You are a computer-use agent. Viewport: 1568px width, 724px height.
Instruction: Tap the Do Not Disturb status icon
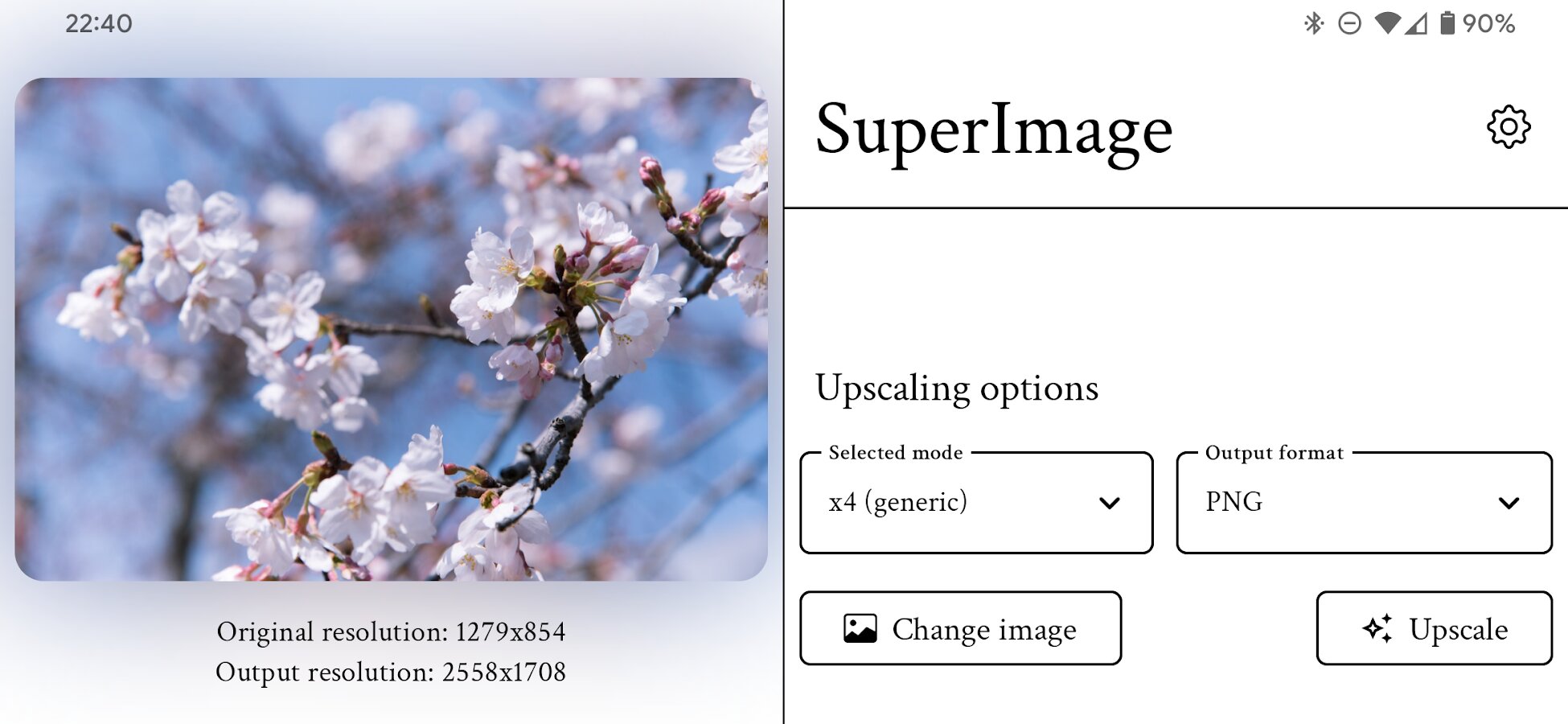[1349, 23]
